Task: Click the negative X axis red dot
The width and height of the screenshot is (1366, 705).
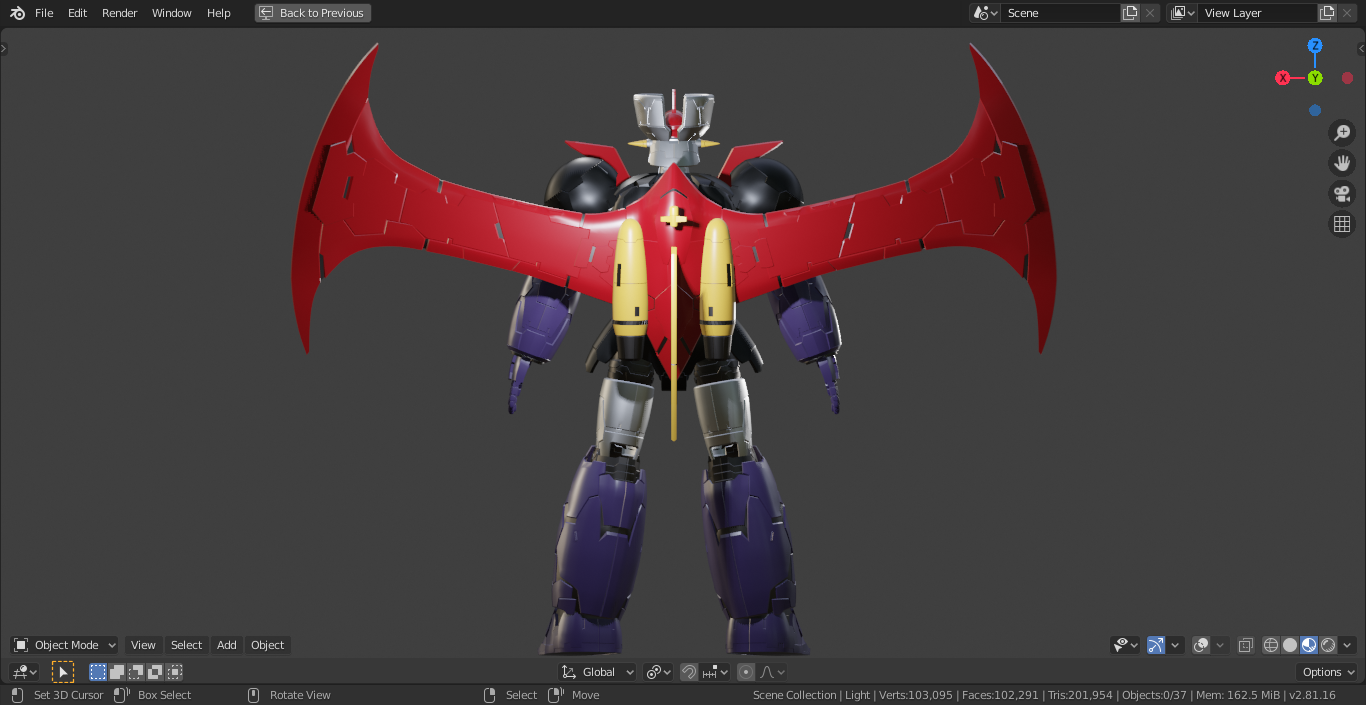Action: 1347,78
